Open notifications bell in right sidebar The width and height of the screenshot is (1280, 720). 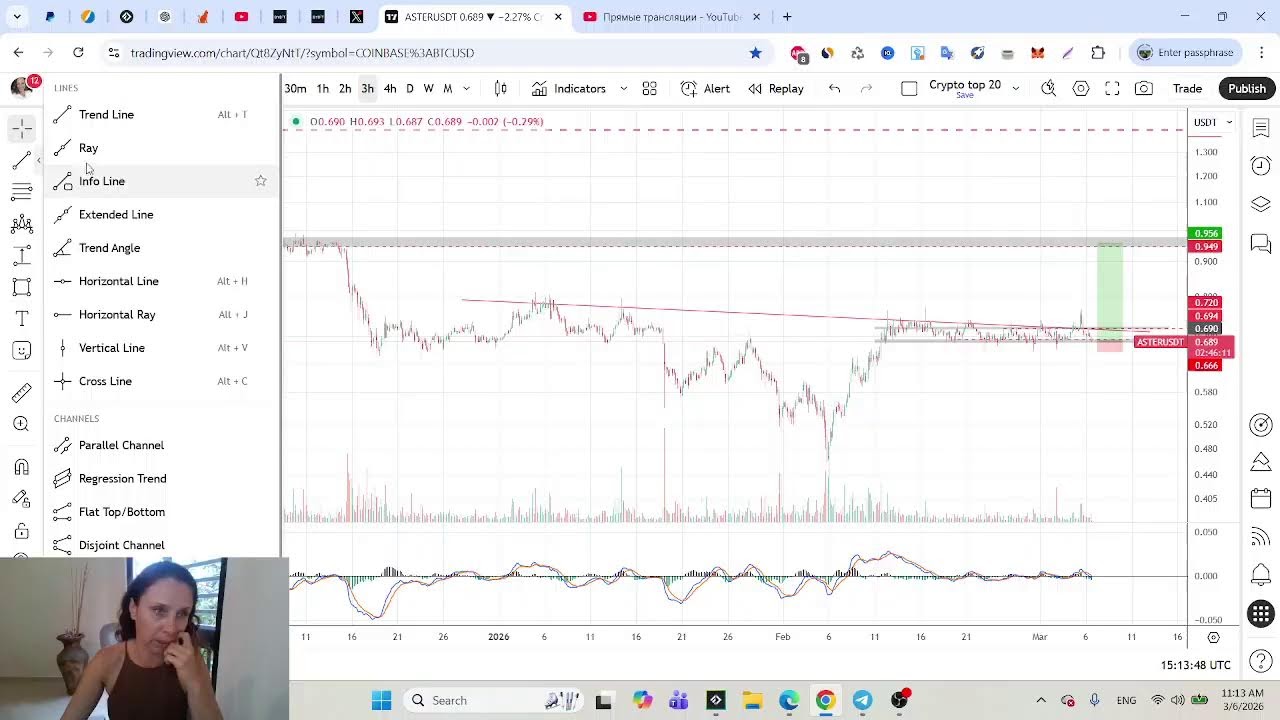click(1260, 575)
